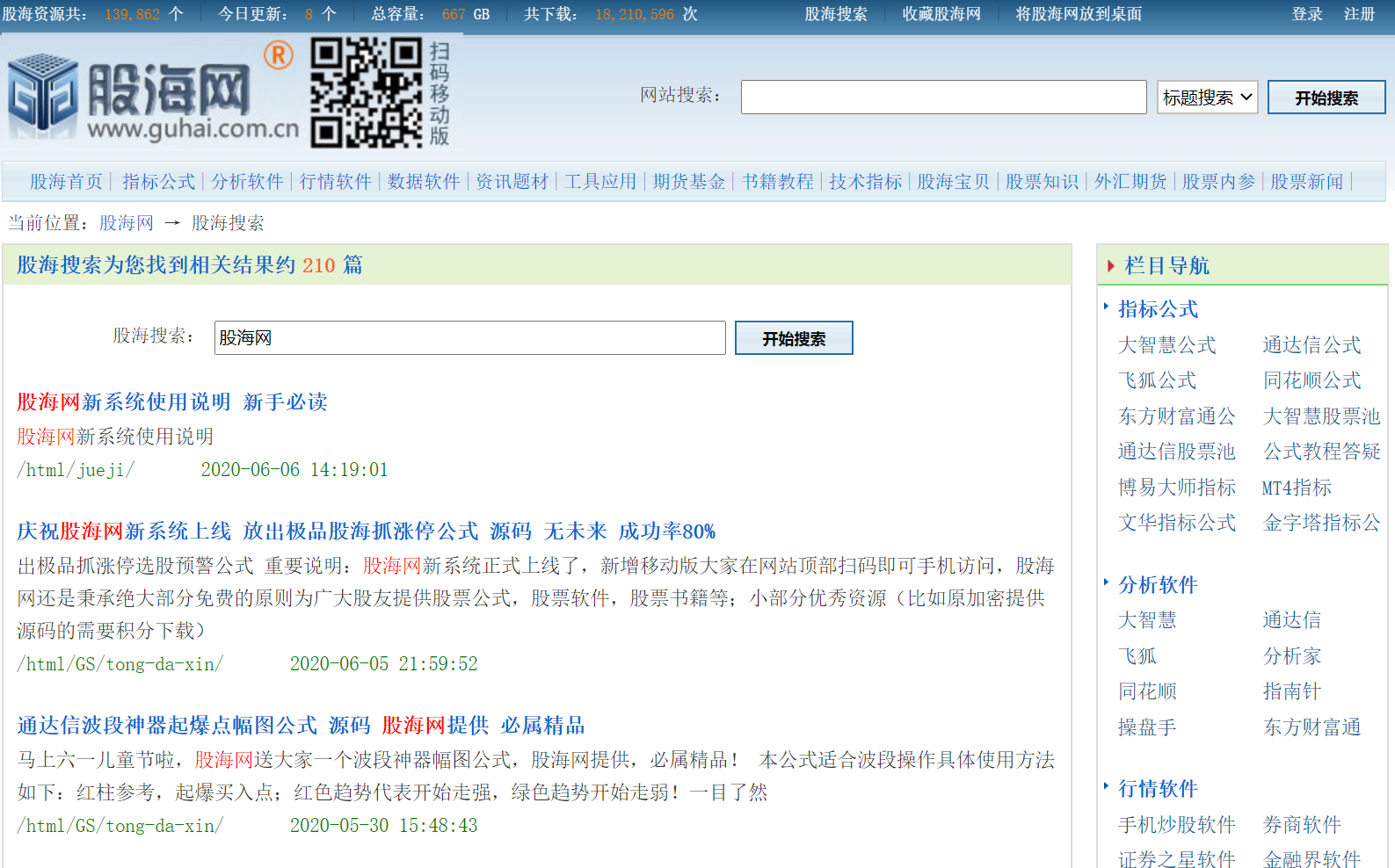Viewport: 1395px width, 868px height.
Task: Open result 通达信波段神器起爆点幅图公式
Action: 301,726
